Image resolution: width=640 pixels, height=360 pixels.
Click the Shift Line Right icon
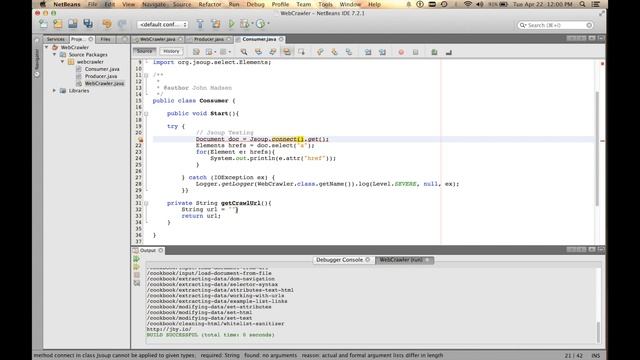pyautogui.click(x=382, y=52)
